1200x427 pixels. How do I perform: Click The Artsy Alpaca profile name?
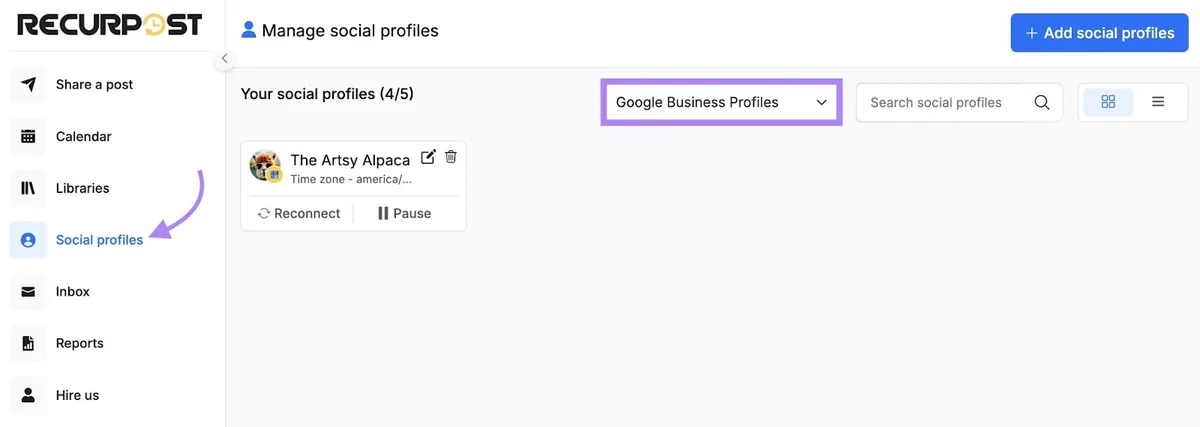350,160
